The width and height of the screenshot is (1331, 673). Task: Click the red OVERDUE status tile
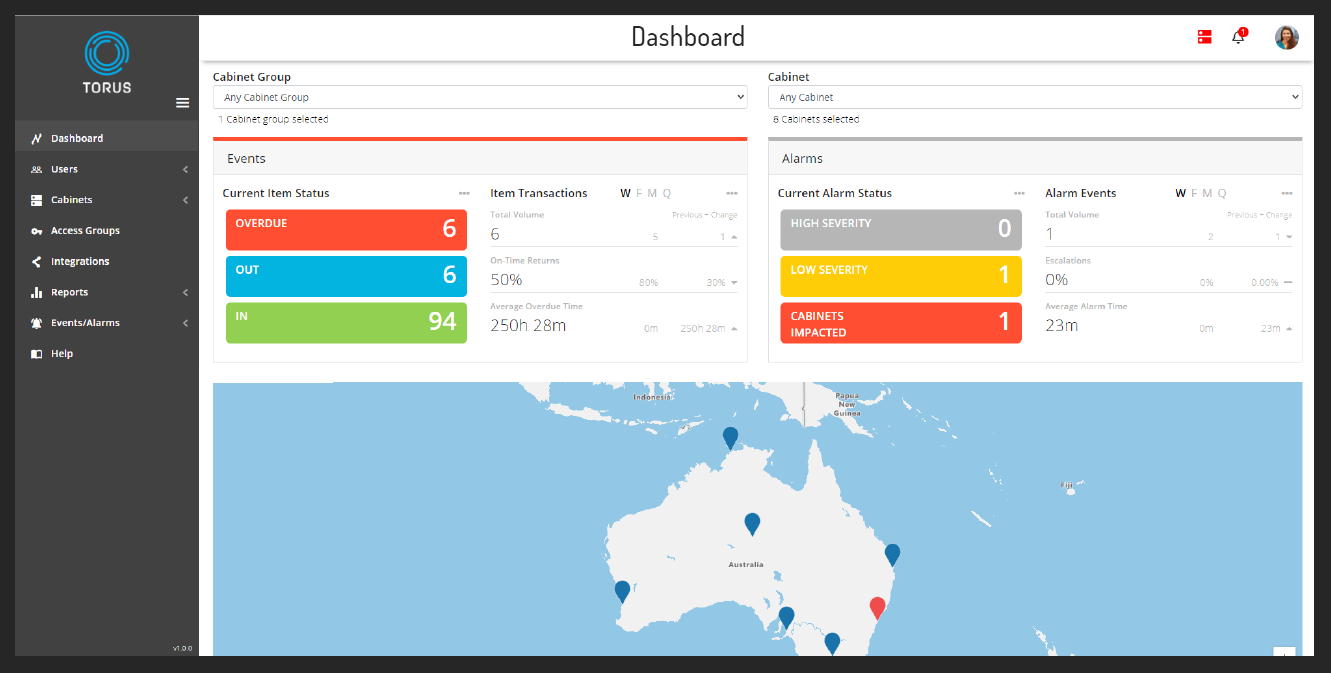pyautogui.click(x=346, y=229)
